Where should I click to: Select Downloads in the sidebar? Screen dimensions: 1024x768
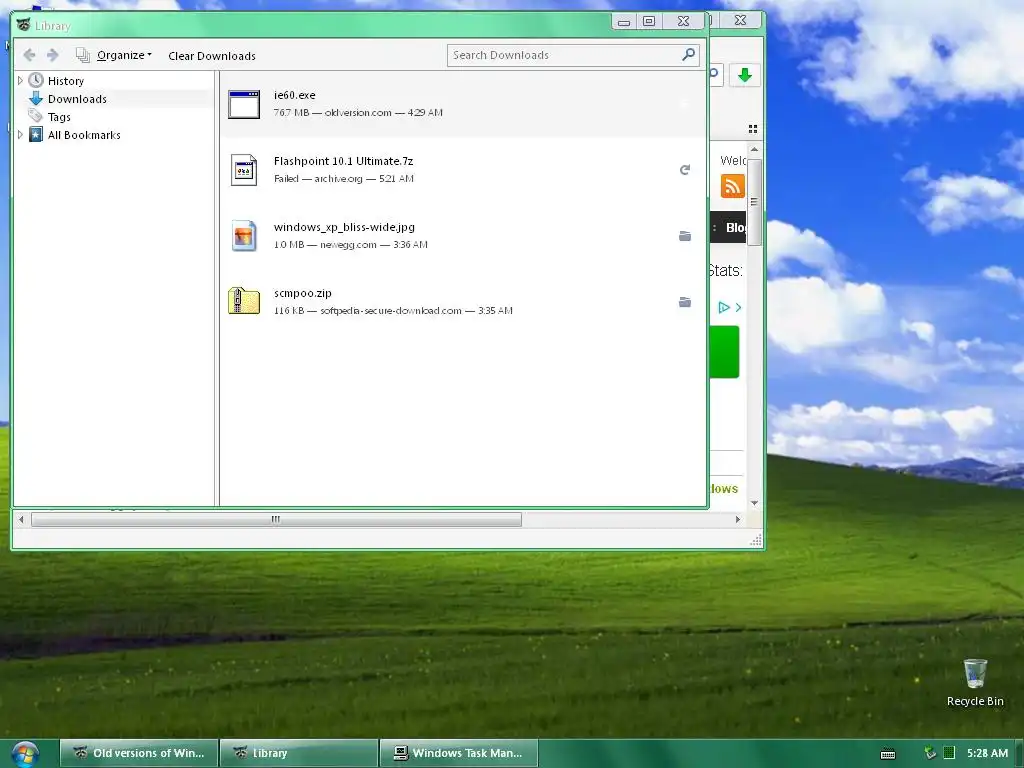tap(77, 99)
